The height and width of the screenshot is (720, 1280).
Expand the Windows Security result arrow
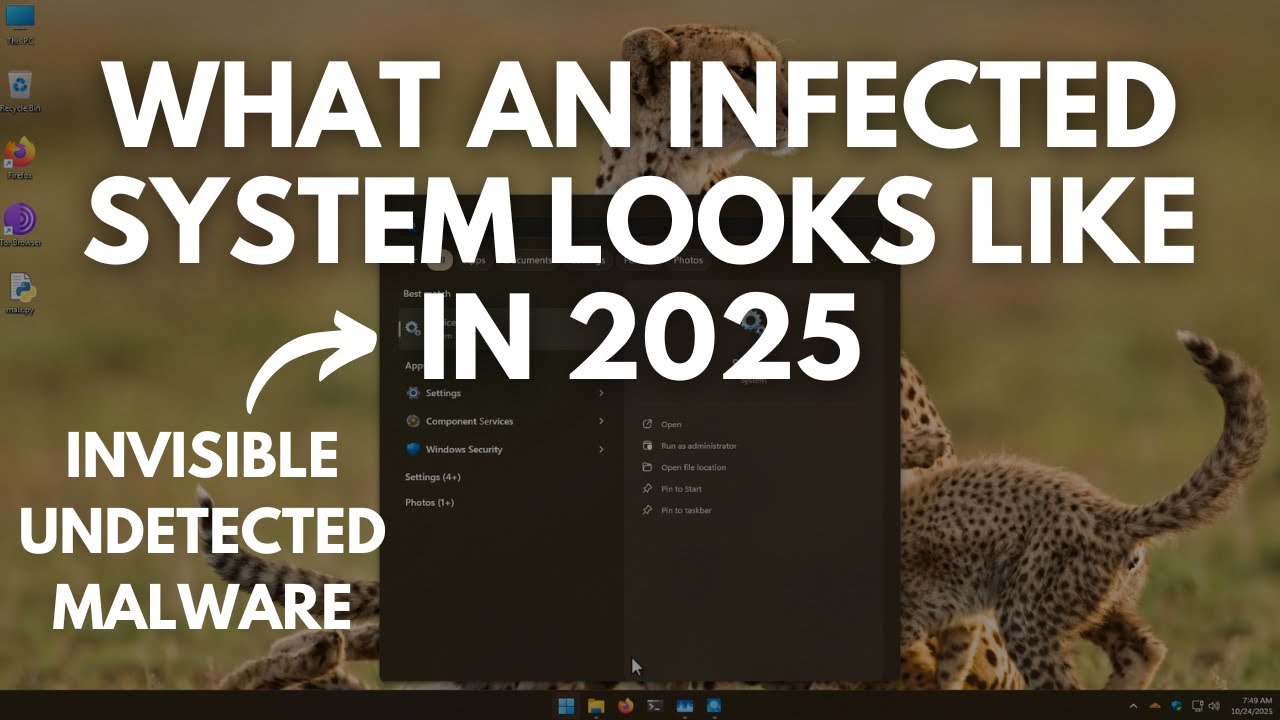pyautogui.click(x=601, y=449)
